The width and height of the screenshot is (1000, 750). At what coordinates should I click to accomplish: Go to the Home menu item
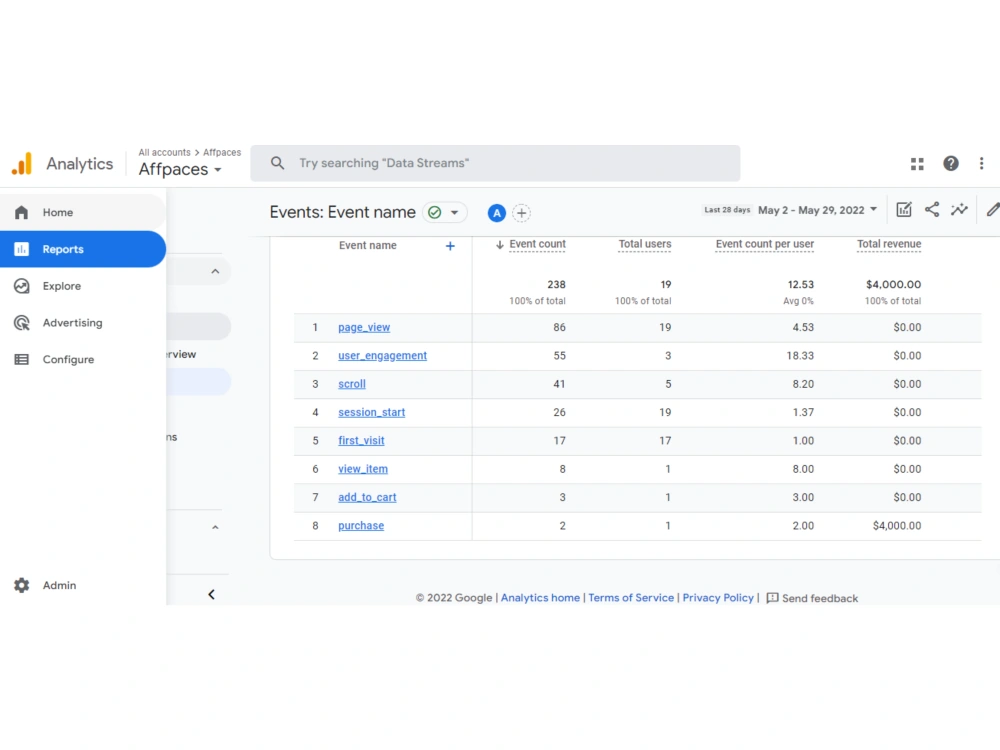[57, 212]
